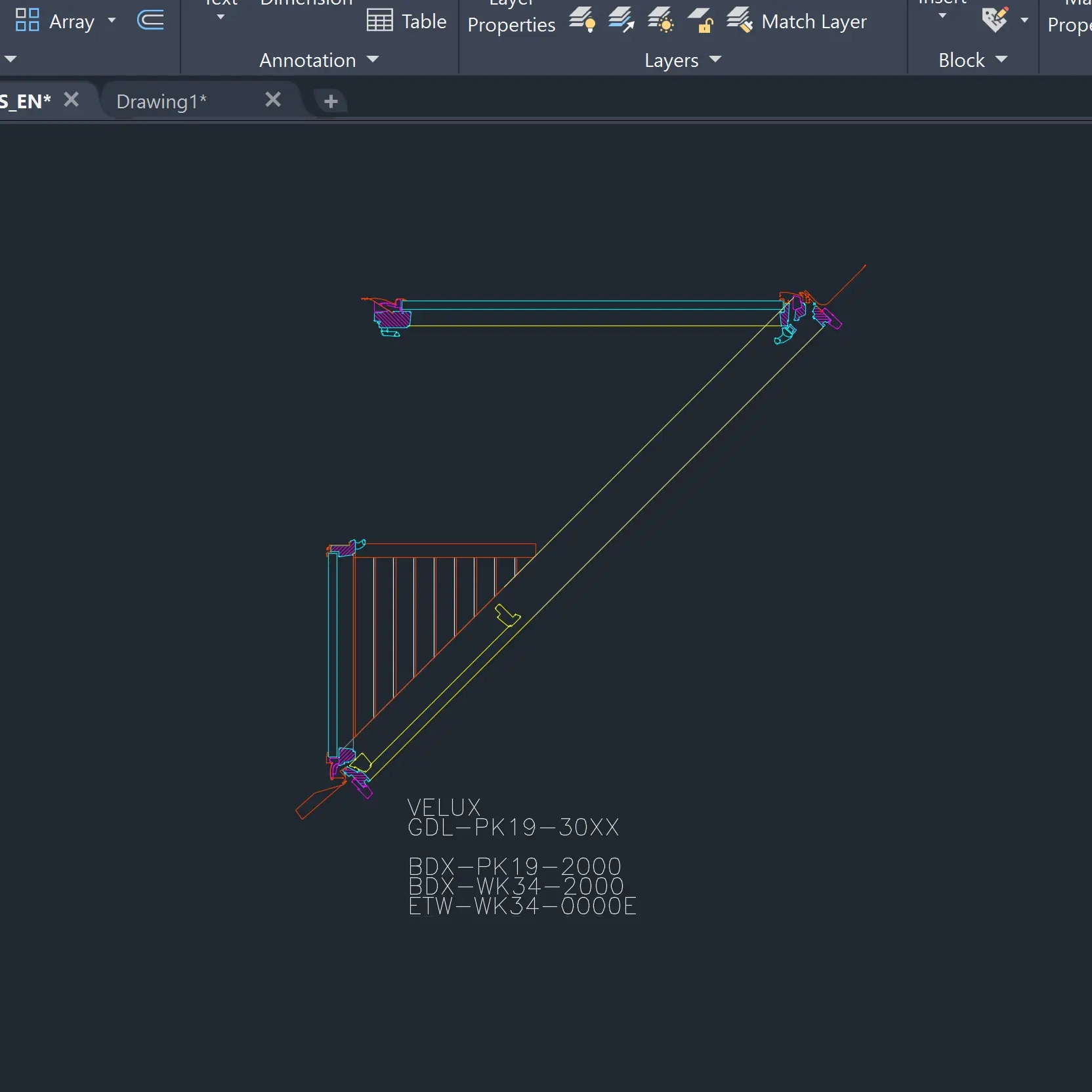
Task: Switch to the Drawing1* tab
Action: pyautogui.click(x=161, y=101)
